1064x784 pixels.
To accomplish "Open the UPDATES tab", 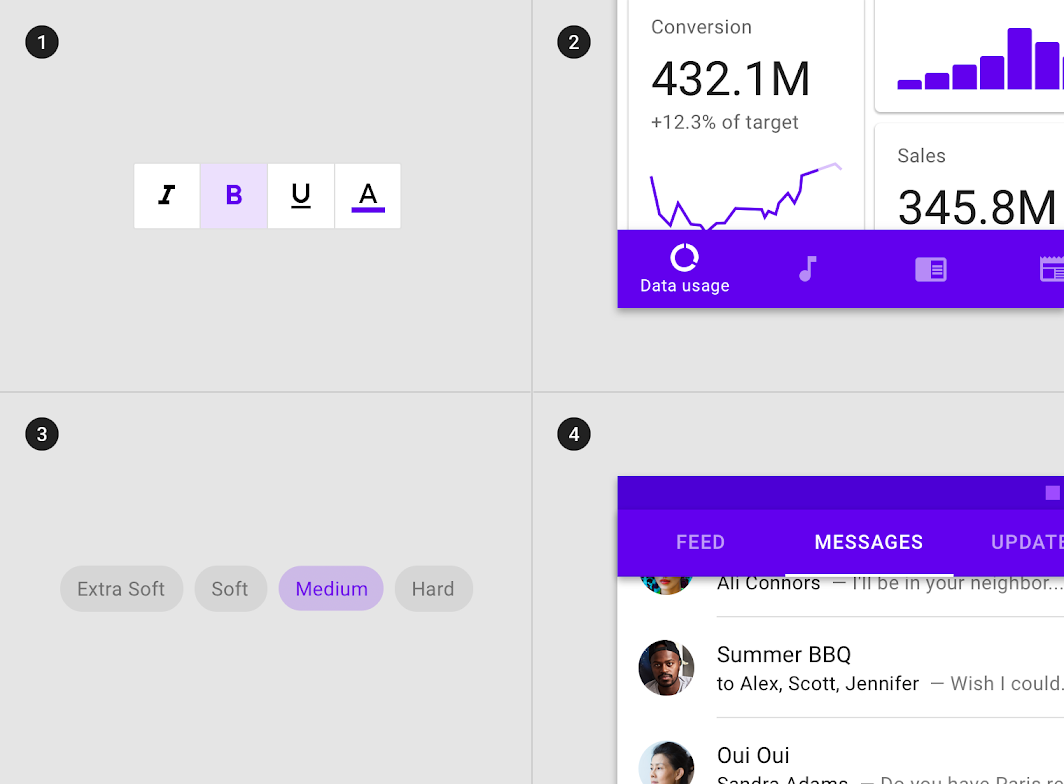I will point(1026,542).
